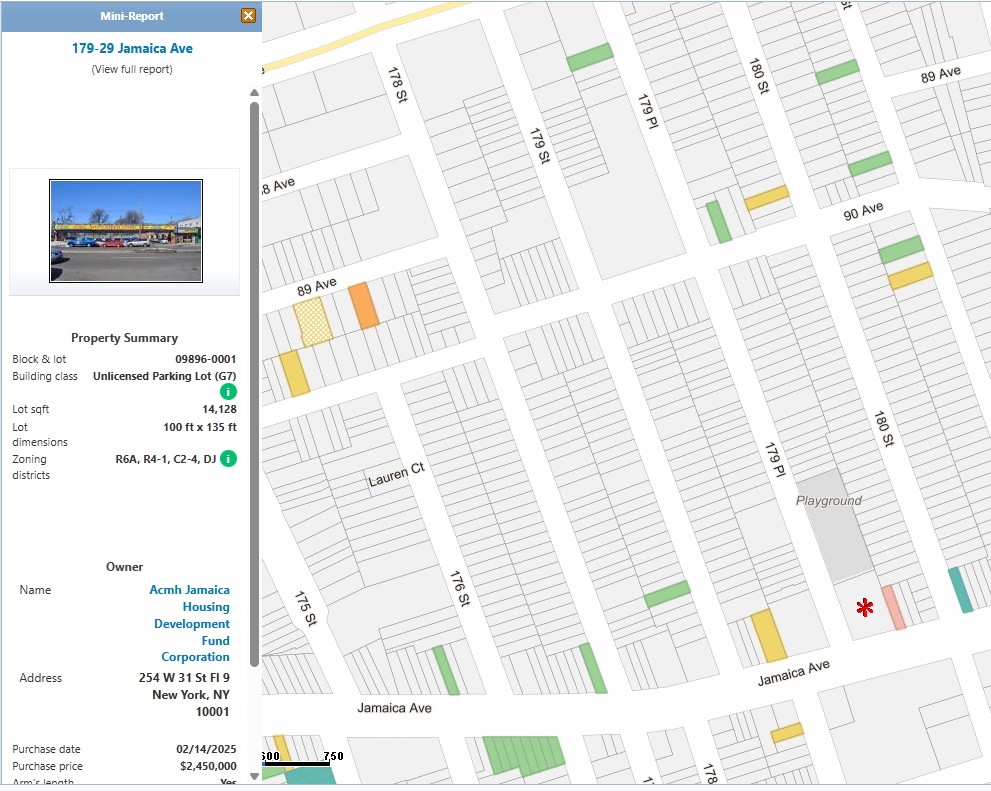Select the orange parcel on 89 Ave

coord(364,306)
